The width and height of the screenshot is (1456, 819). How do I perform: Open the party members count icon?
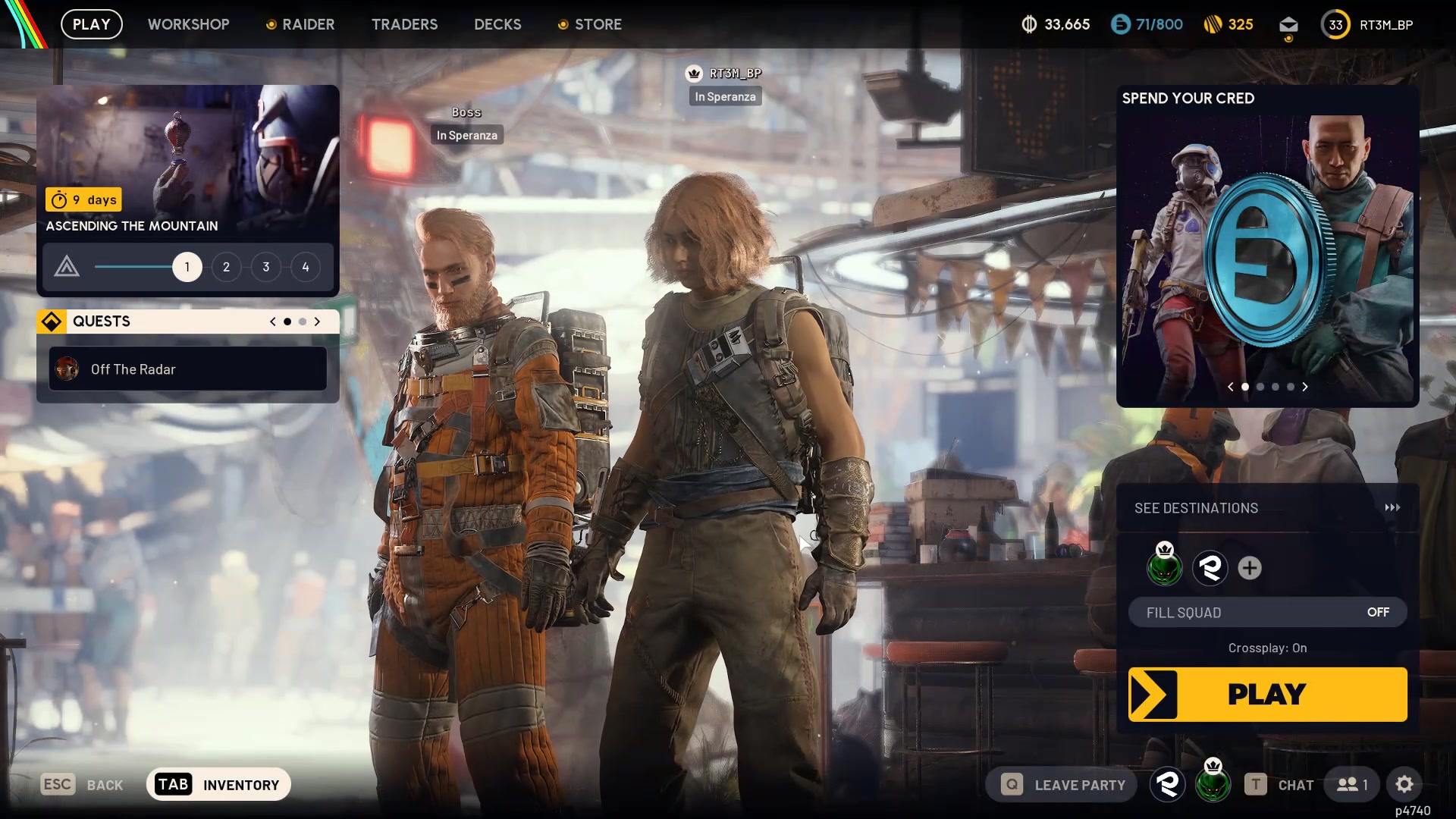(1352, 785)
